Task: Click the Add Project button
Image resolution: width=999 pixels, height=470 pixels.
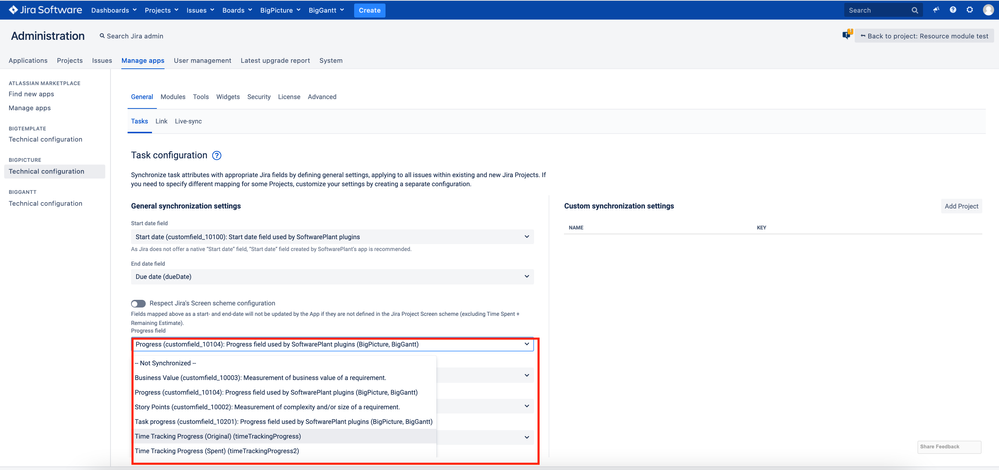Action: pyautogui.click(x=961, y=206)
